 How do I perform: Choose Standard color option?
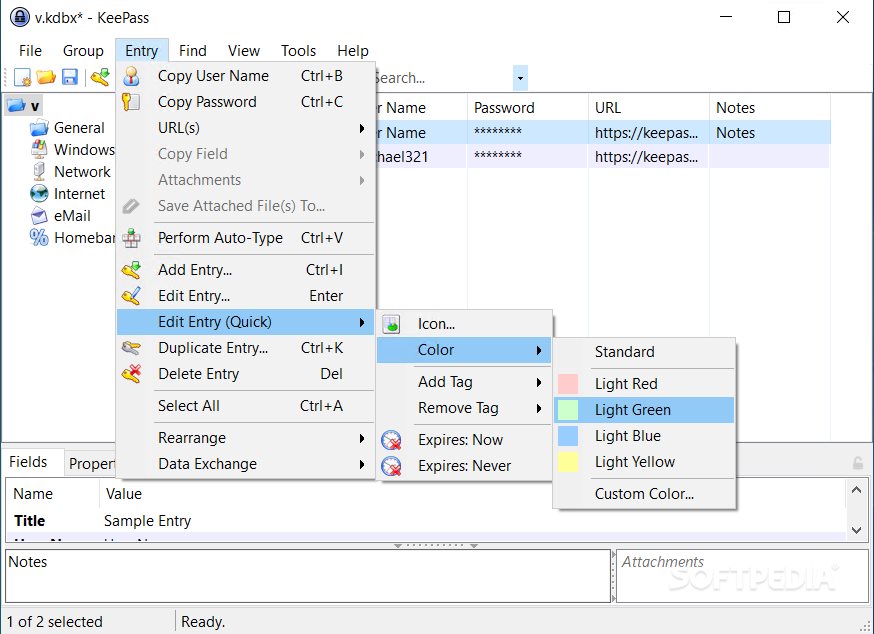click(644, 352)
